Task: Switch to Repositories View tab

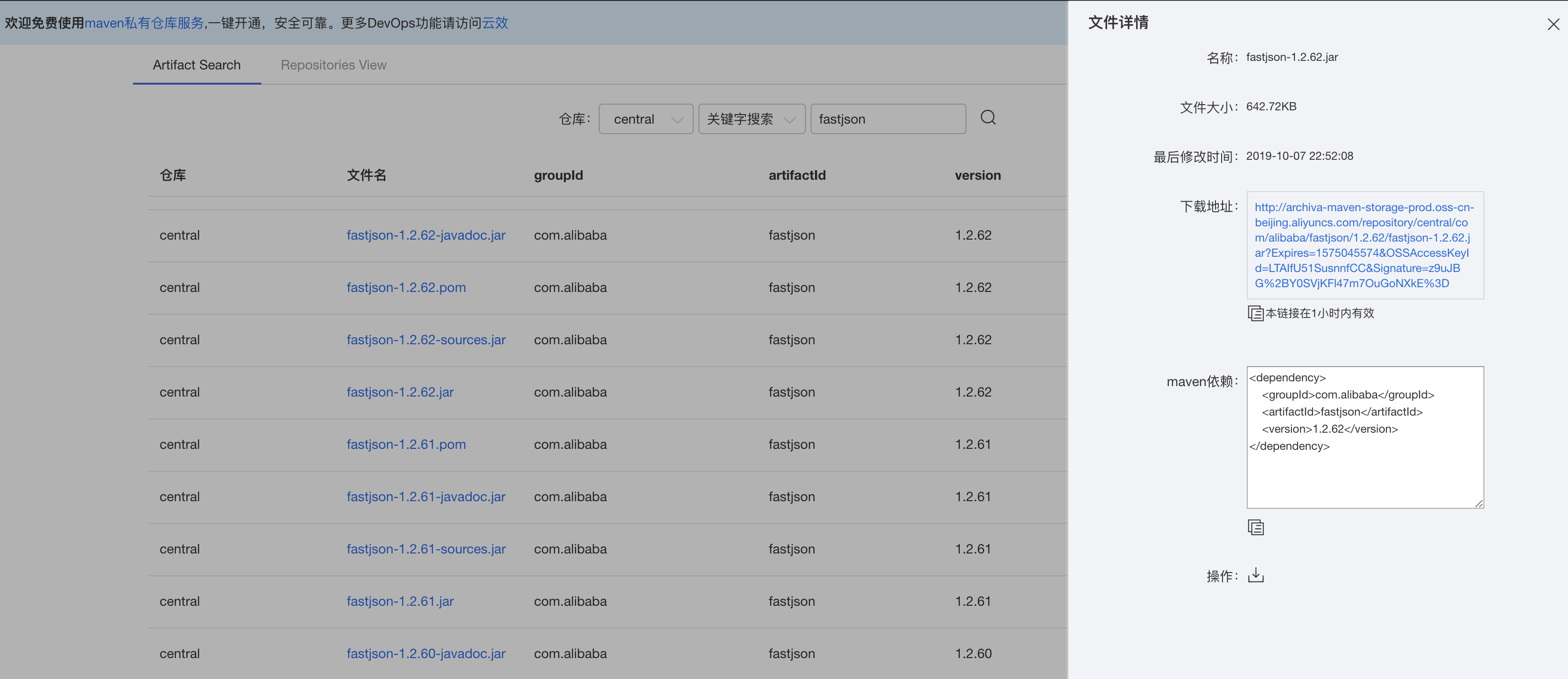Action: point(333,65)
